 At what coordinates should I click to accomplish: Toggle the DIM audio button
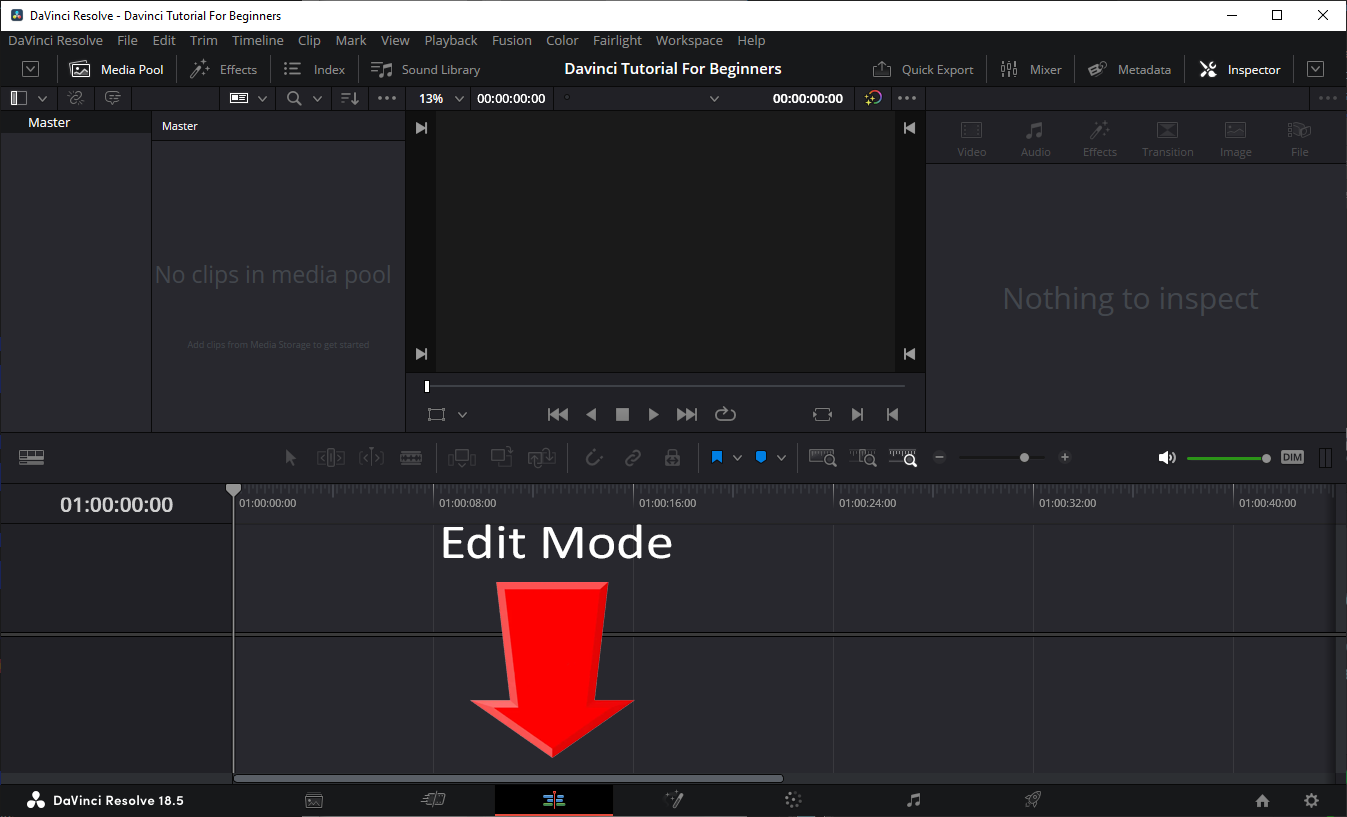pyautogui.click(x=1292, y=458)
